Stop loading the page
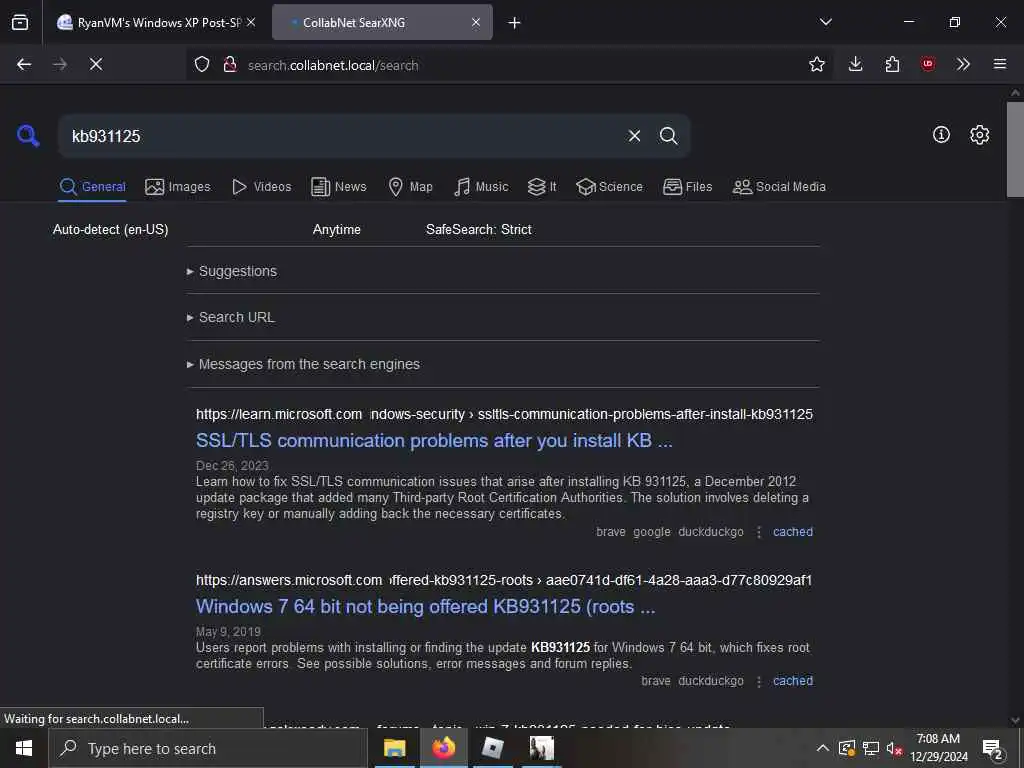 [x=96, y=64]
